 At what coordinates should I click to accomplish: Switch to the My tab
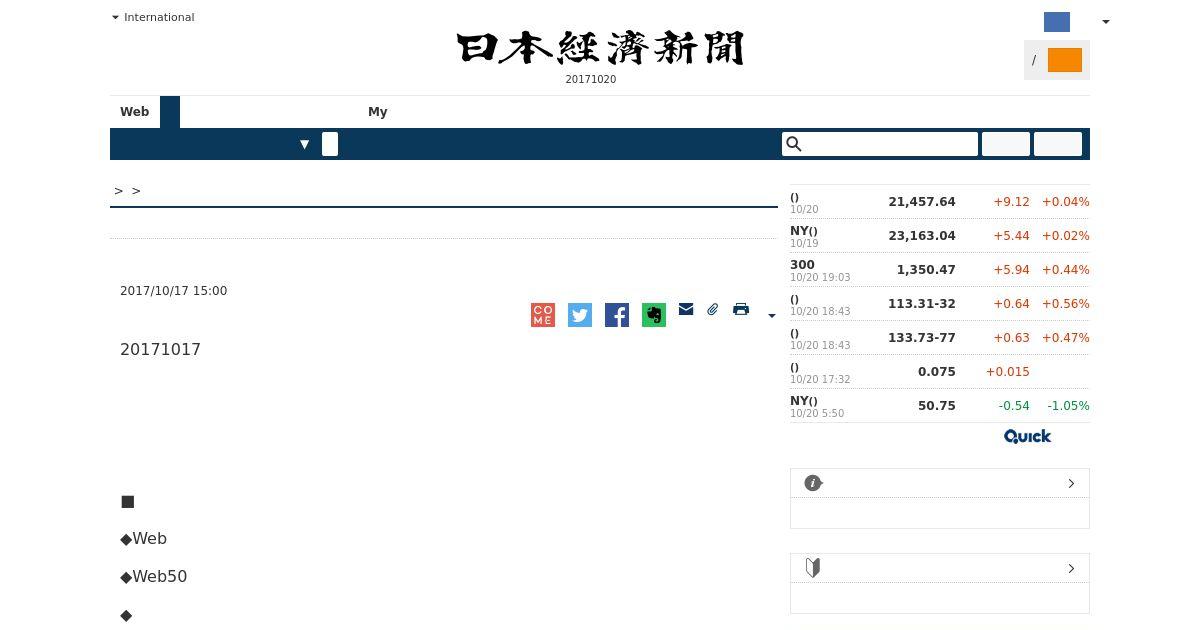click(378, 112)
